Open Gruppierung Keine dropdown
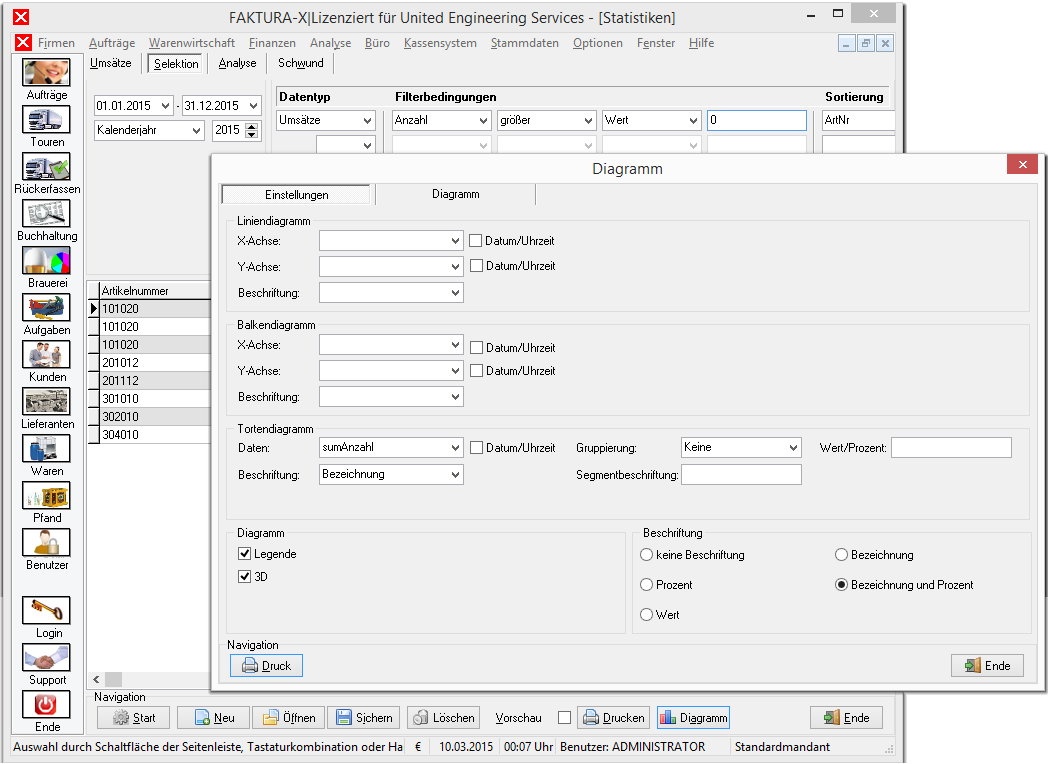Image resolution: width=1048 pixels, height=764 pixels. (x=741, y=448)
